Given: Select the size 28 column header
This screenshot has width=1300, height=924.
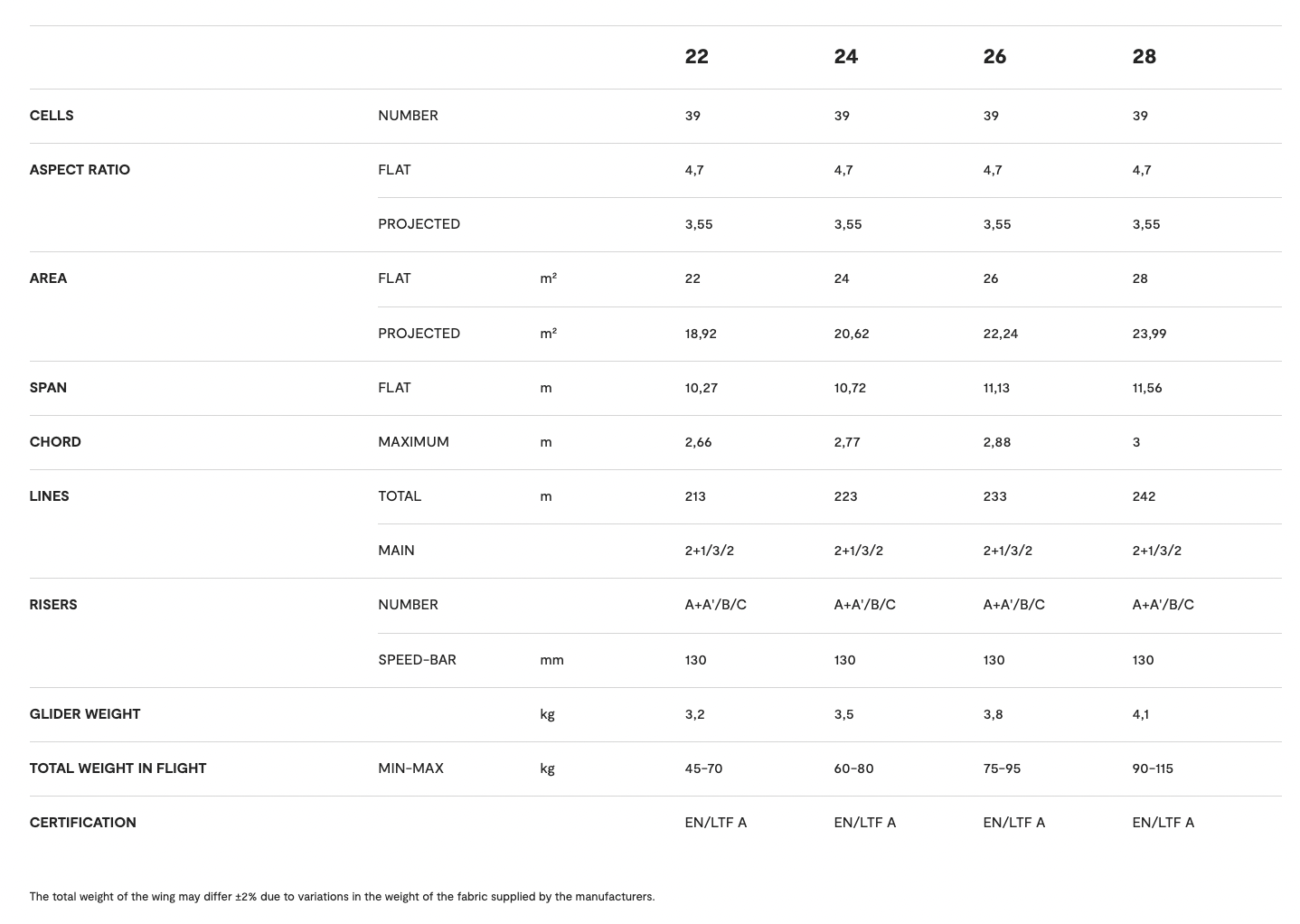Looking at the screenshot, I should [x=1144, y=57].
